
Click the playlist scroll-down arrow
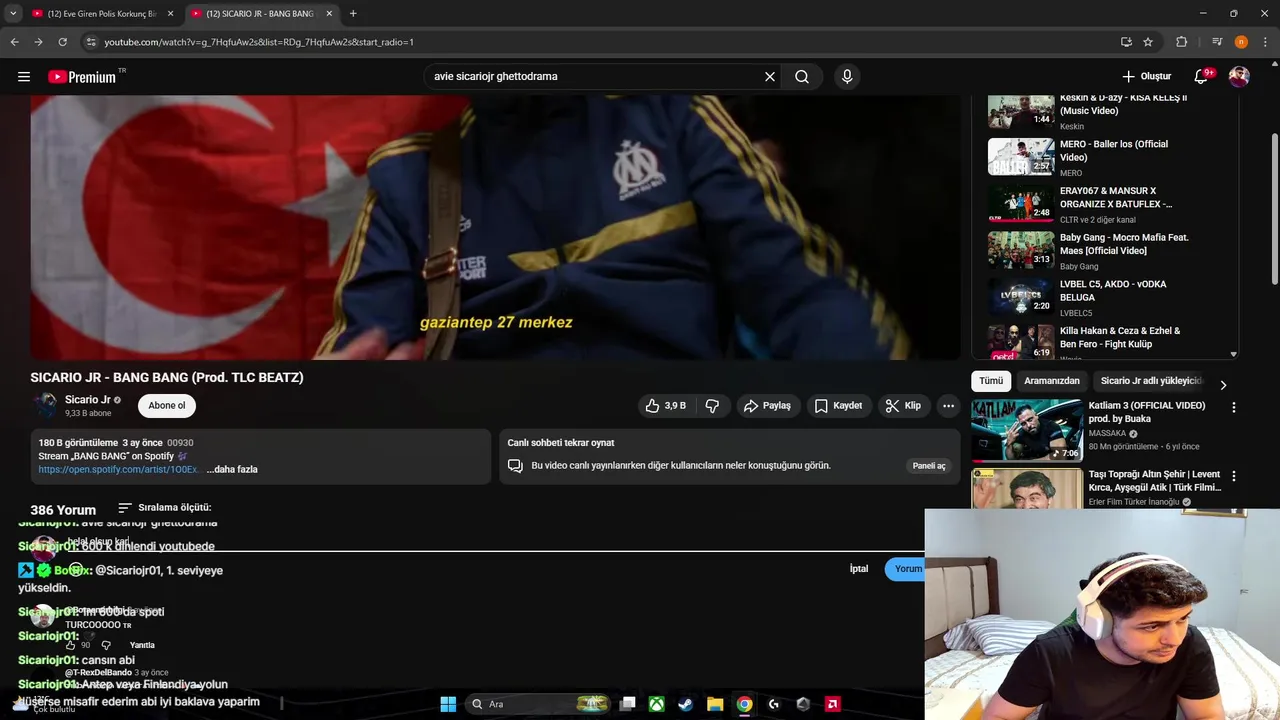pyautogui.click(x=1233, y=354)
